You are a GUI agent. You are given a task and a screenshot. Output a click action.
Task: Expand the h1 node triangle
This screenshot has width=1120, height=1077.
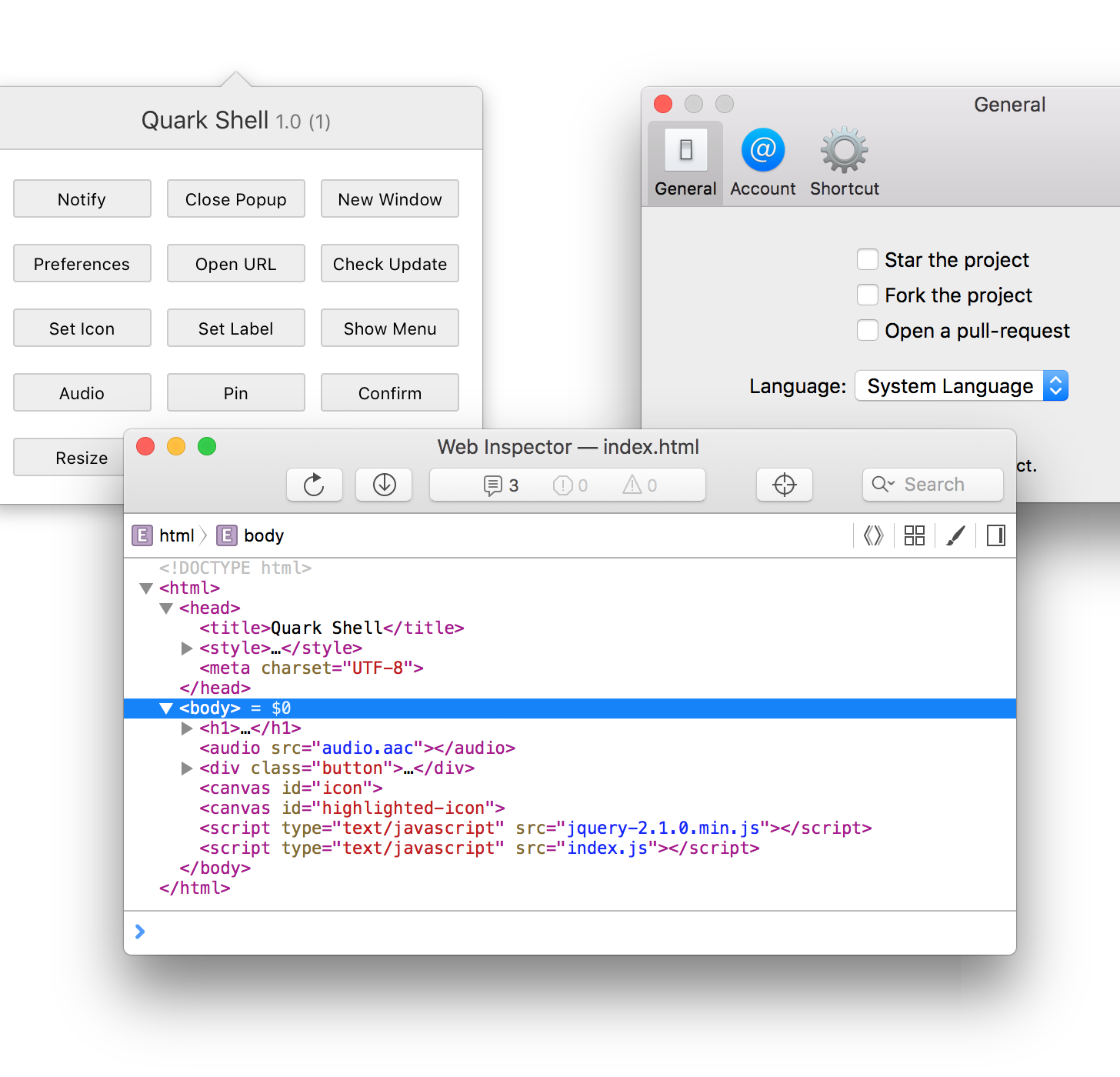tap(186, 729)
